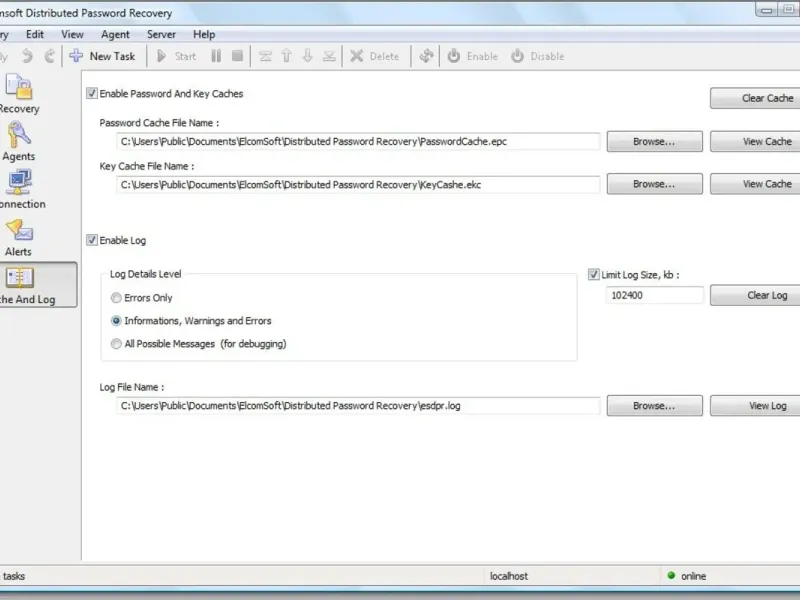The image size is (800, 600).
Task: Click the Log File Name field
Action: [x=358, y=406]
